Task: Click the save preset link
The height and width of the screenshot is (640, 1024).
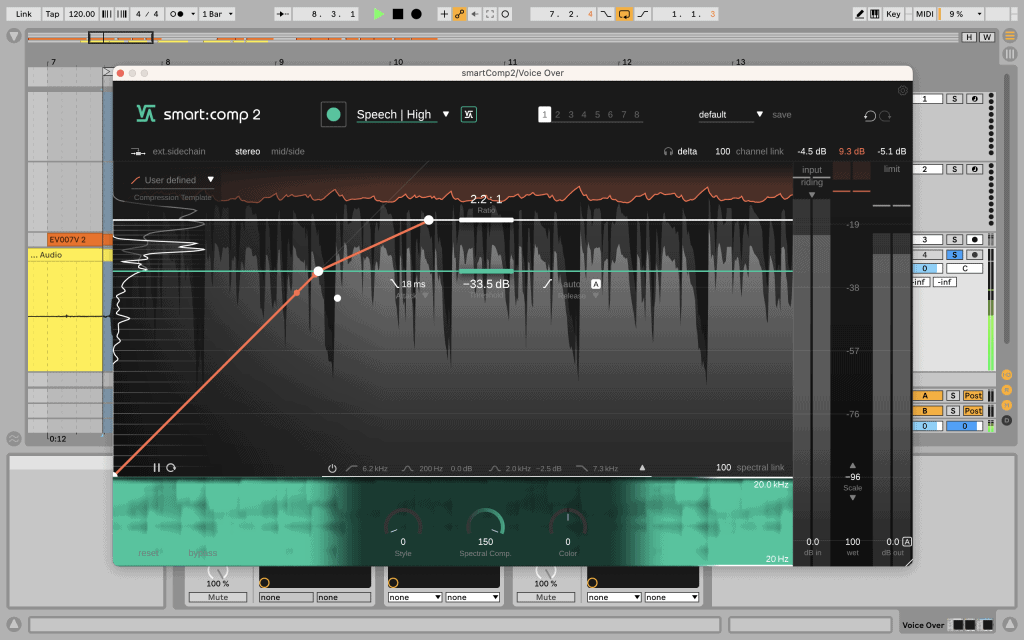Action: (x=782, y=114)
